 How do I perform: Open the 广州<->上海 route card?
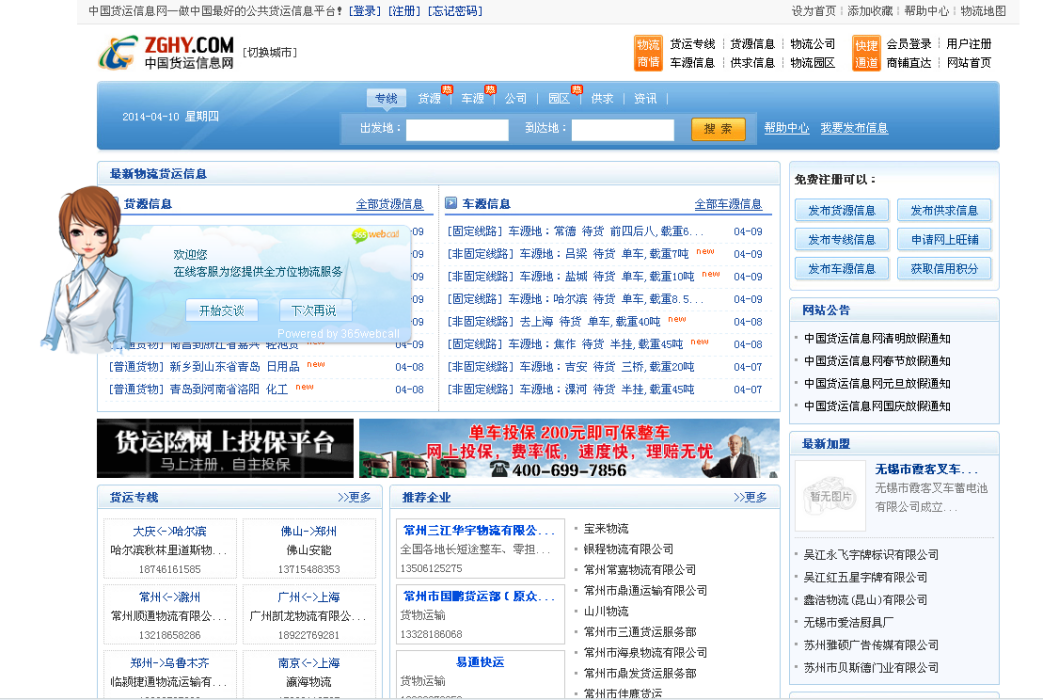(309, 615)
